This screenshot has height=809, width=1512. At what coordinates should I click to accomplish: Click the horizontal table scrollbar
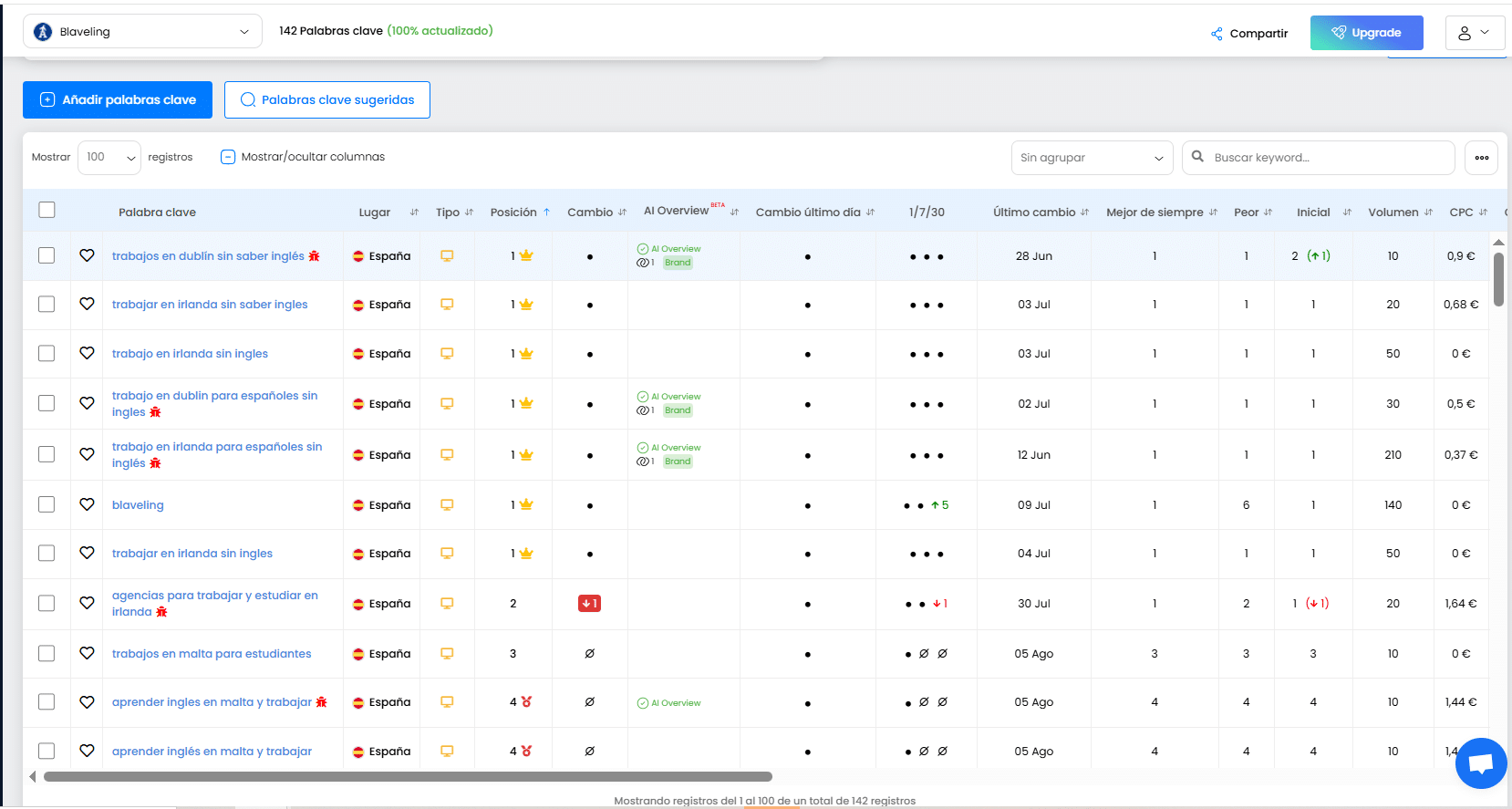(408, 777)
